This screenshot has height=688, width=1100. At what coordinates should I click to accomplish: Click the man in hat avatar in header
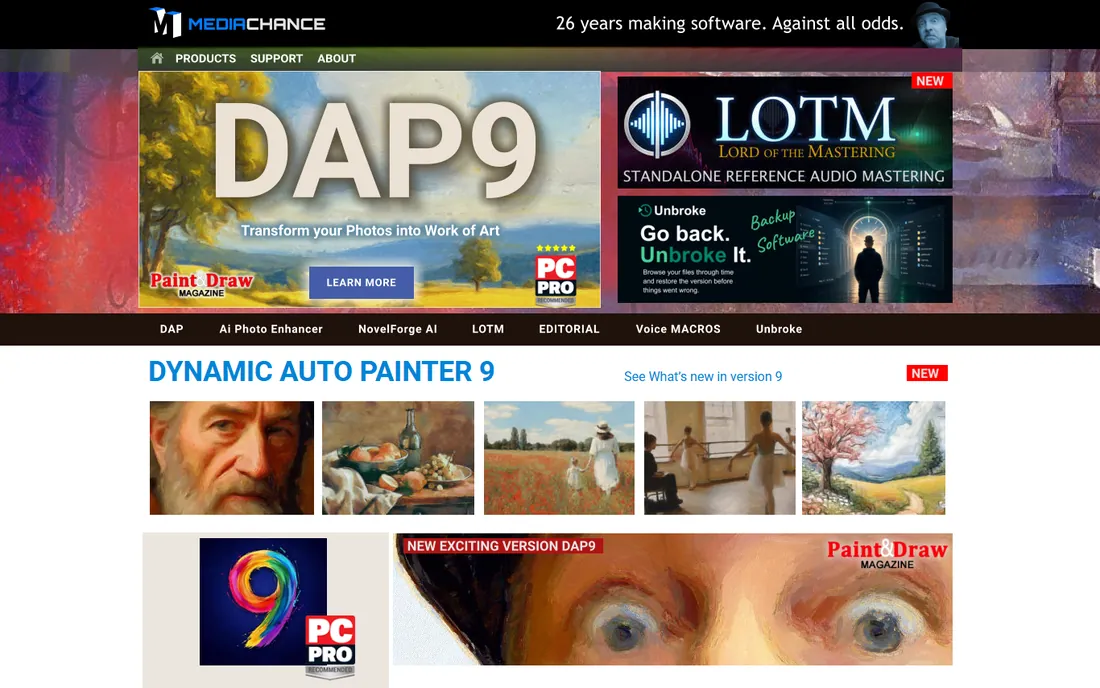click(x=935, y=25)
